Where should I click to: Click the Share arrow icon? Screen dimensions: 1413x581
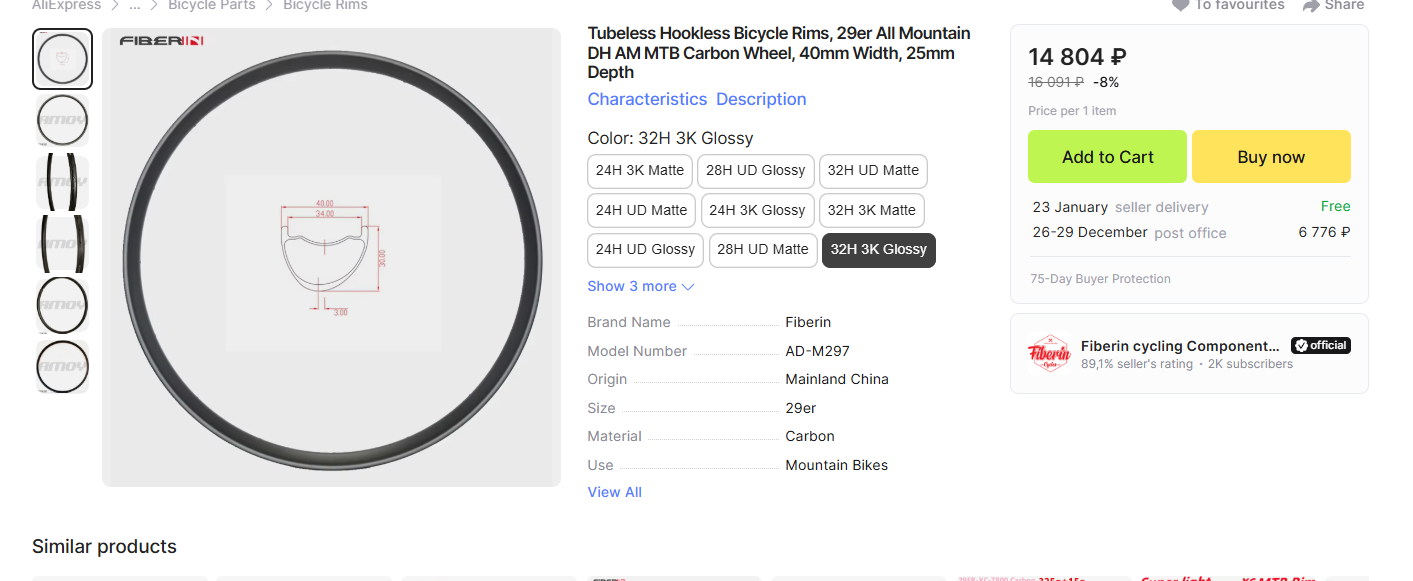coord(1311,5)
